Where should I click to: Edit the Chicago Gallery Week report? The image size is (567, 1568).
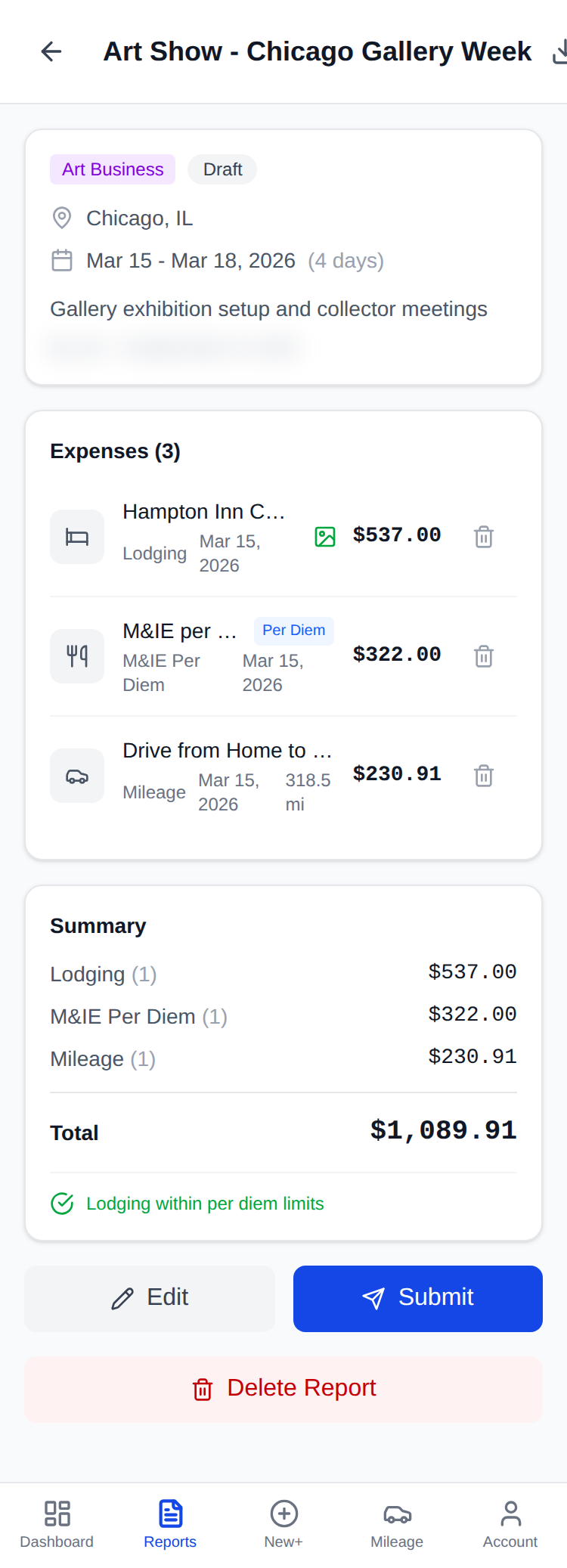[150, 1297]
